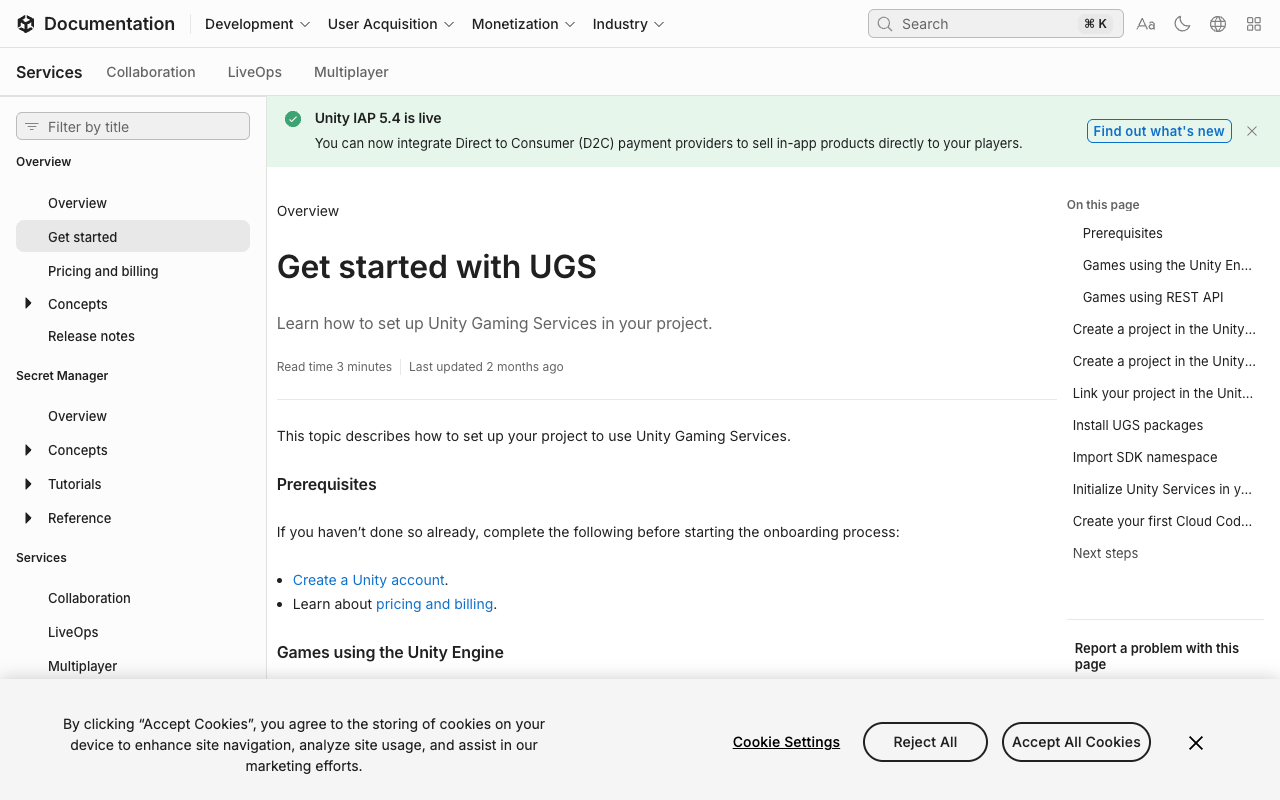Screen dimensions: 1280x800
Task: Jump to Prerequisites in On this page
Action: click(x=1123, y=233)
